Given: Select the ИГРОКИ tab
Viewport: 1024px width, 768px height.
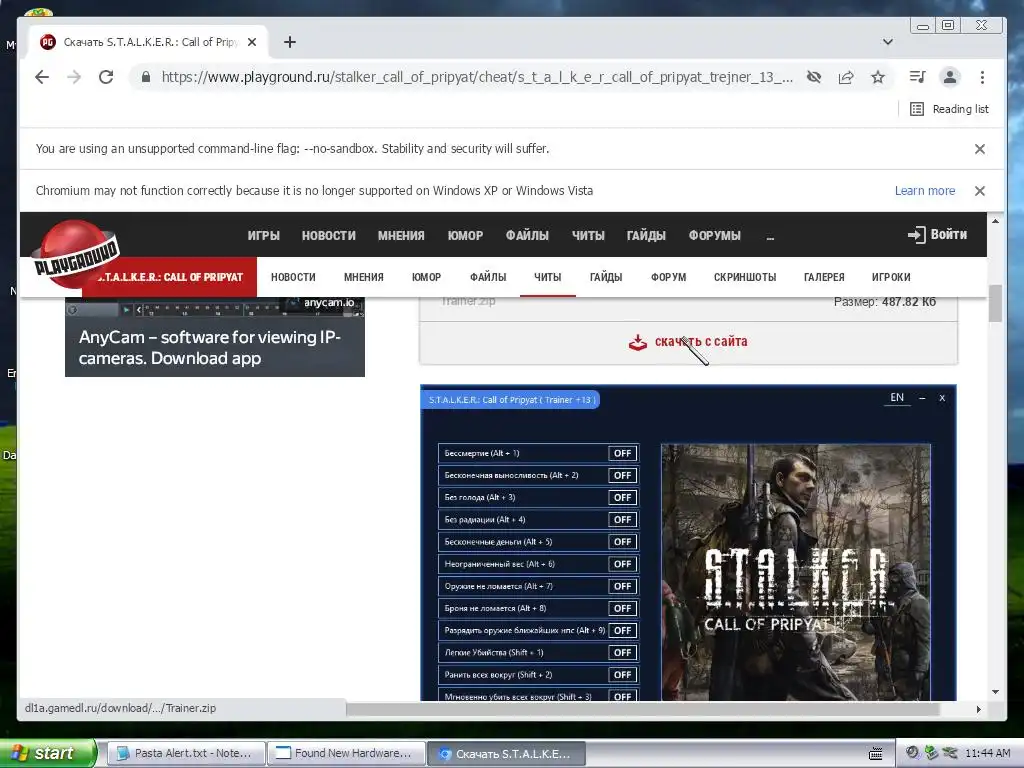Looking at the screenshot, I should 891,277.
